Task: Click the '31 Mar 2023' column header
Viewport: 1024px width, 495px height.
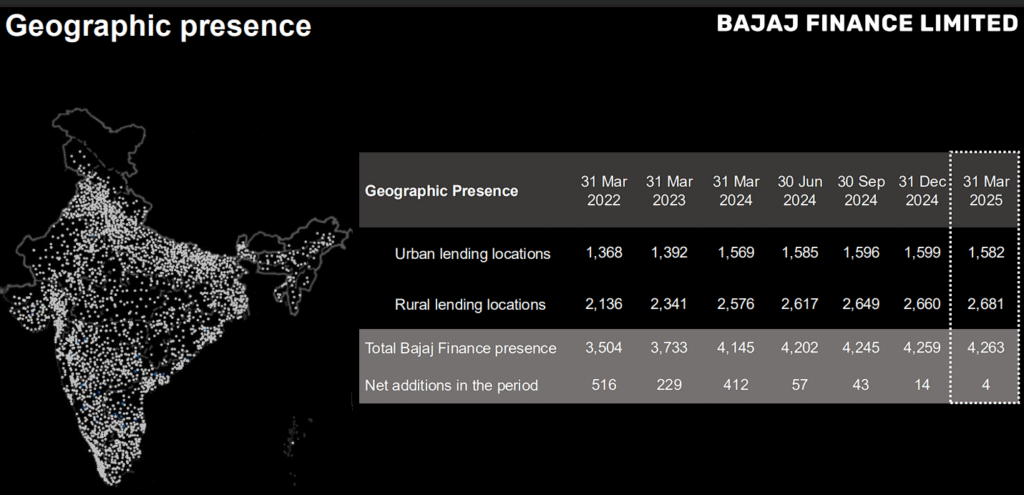Action: tap(669, 191)
